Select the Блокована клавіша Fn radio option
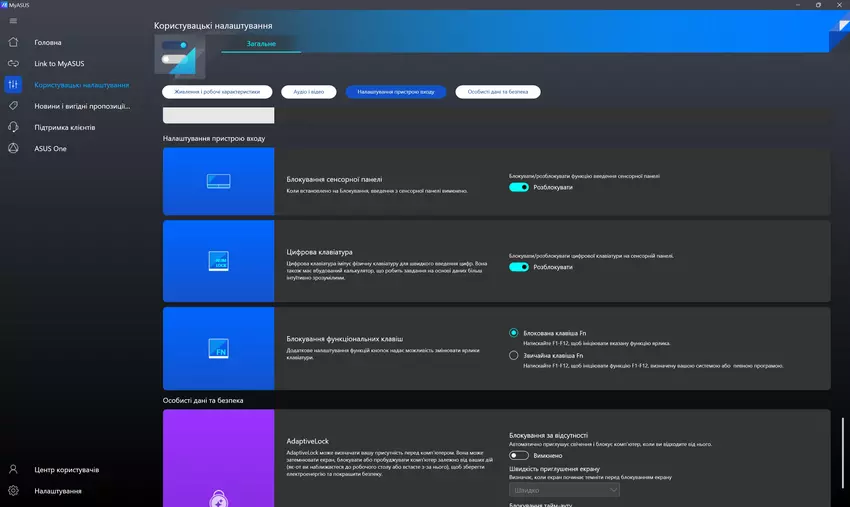Image resolution: width=850 pixels, height=507 pixels. coord(514,333)
